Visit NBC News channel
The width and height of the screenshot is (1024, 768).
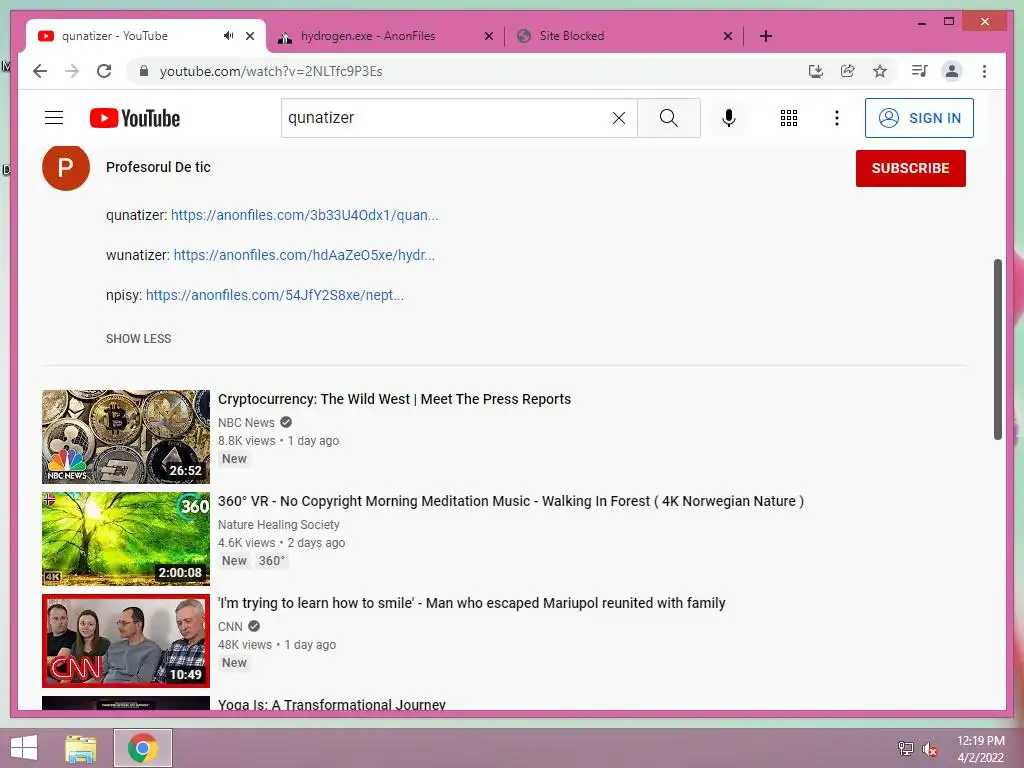coord(246,423)
